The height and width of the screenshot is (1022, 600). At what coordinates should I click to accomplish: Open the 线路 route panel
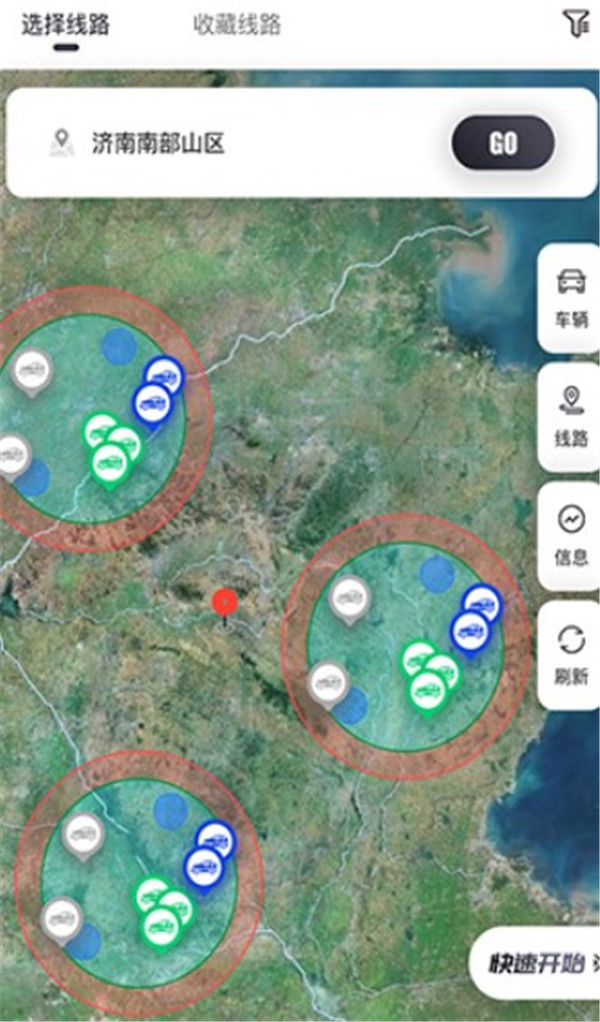pyautogui.click(x=571, y=416)
